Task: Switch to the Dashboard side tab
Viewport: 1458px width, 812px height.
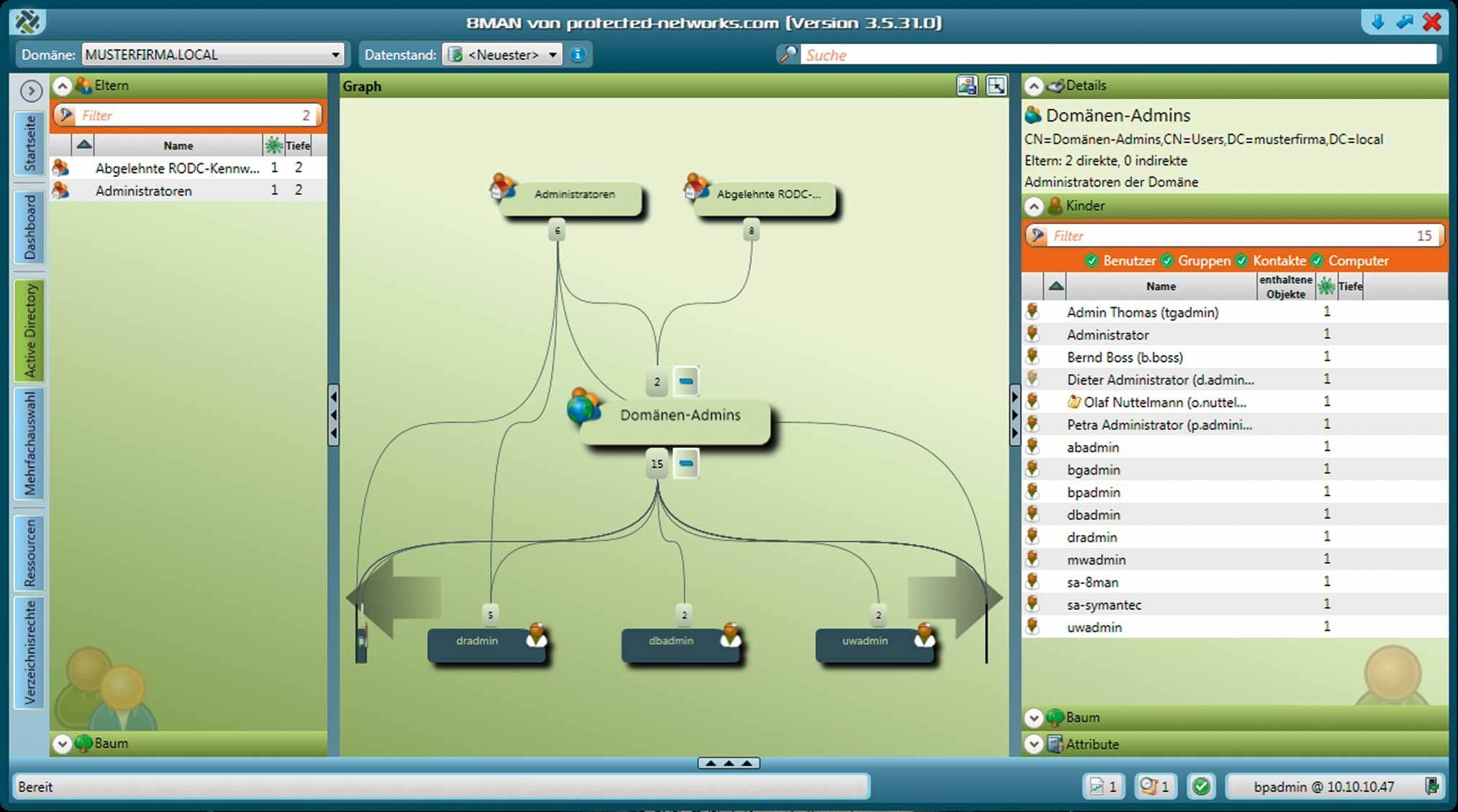Action: click(x=30, y=227)
